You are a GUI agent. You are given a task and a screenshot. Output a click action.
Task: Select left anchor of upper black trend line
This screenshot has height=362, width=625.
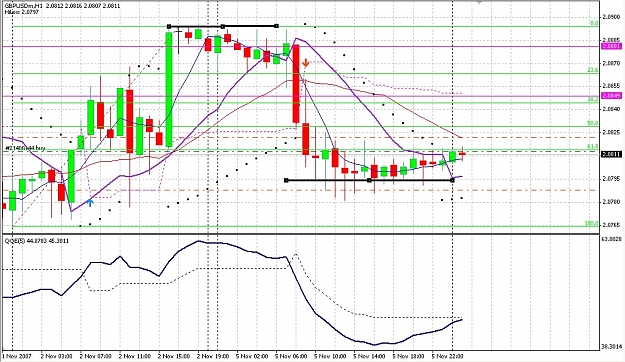pyautogui.click(x=169, y=27)
